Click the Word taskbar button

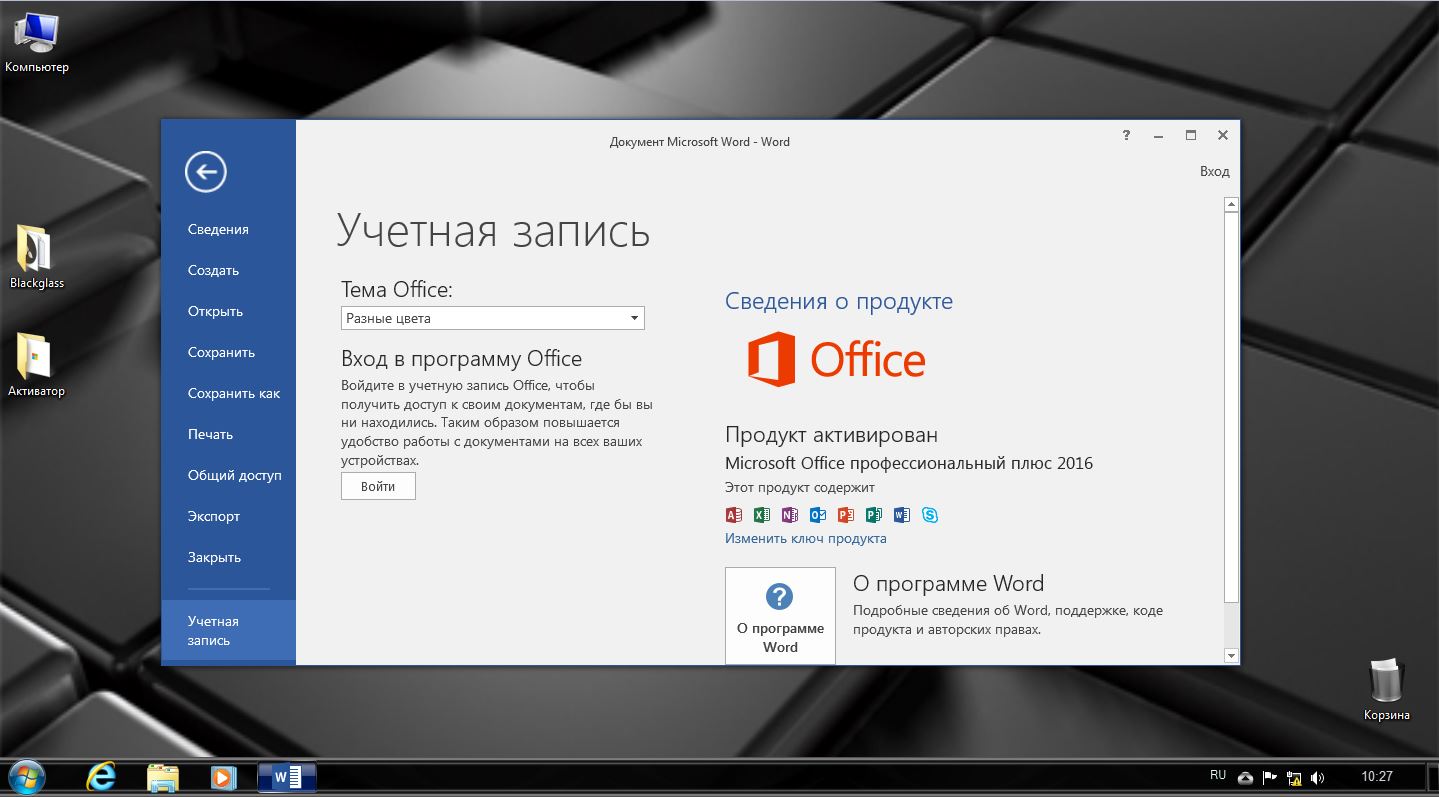(287, 777)
